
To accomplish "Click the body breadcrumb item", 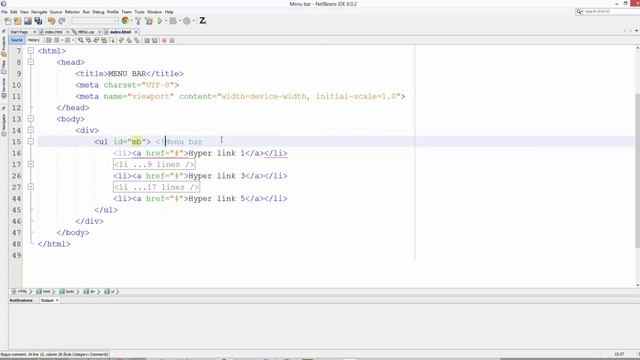I will 67,291.
